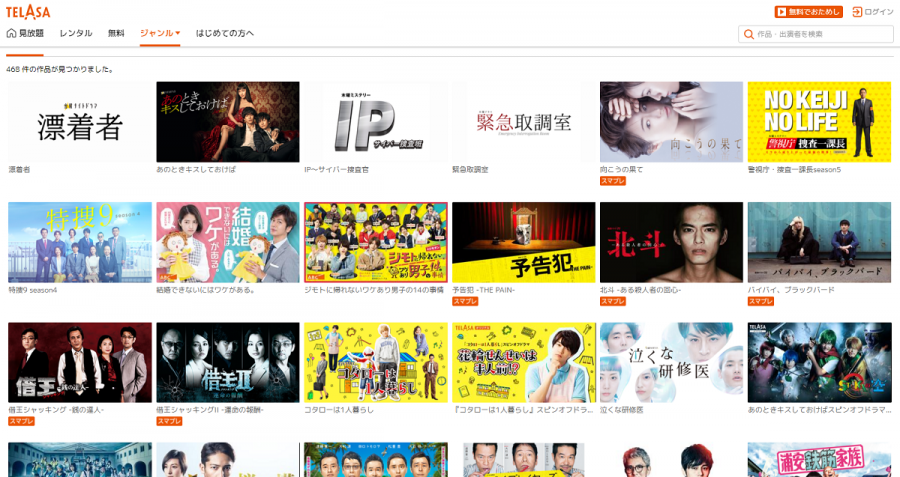This screenshot has width=900, height=477.
Task: Open the 緊急取調室 thumbnail
Action: [x=523, y=122]
